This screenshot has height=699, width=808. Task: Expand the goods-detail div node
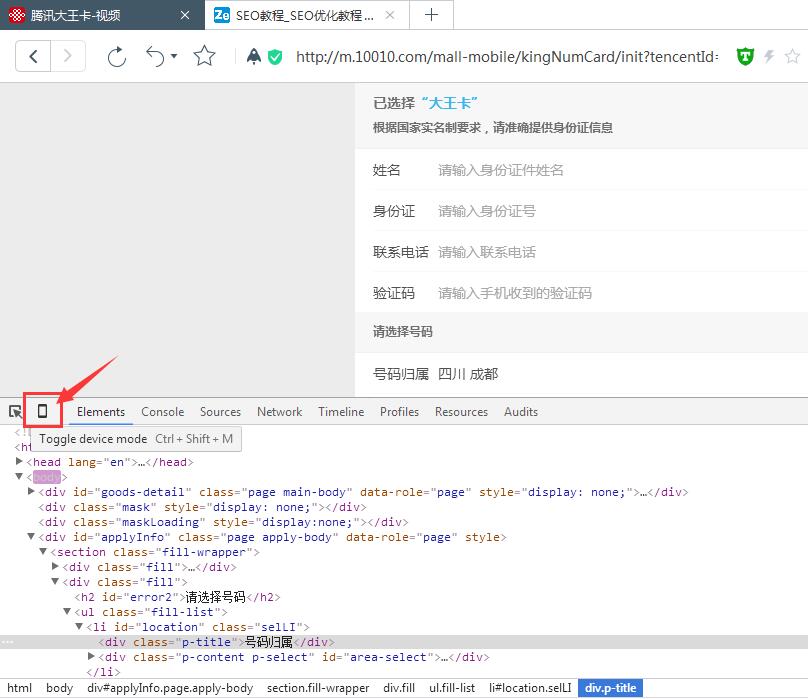[x=32, y=492]
